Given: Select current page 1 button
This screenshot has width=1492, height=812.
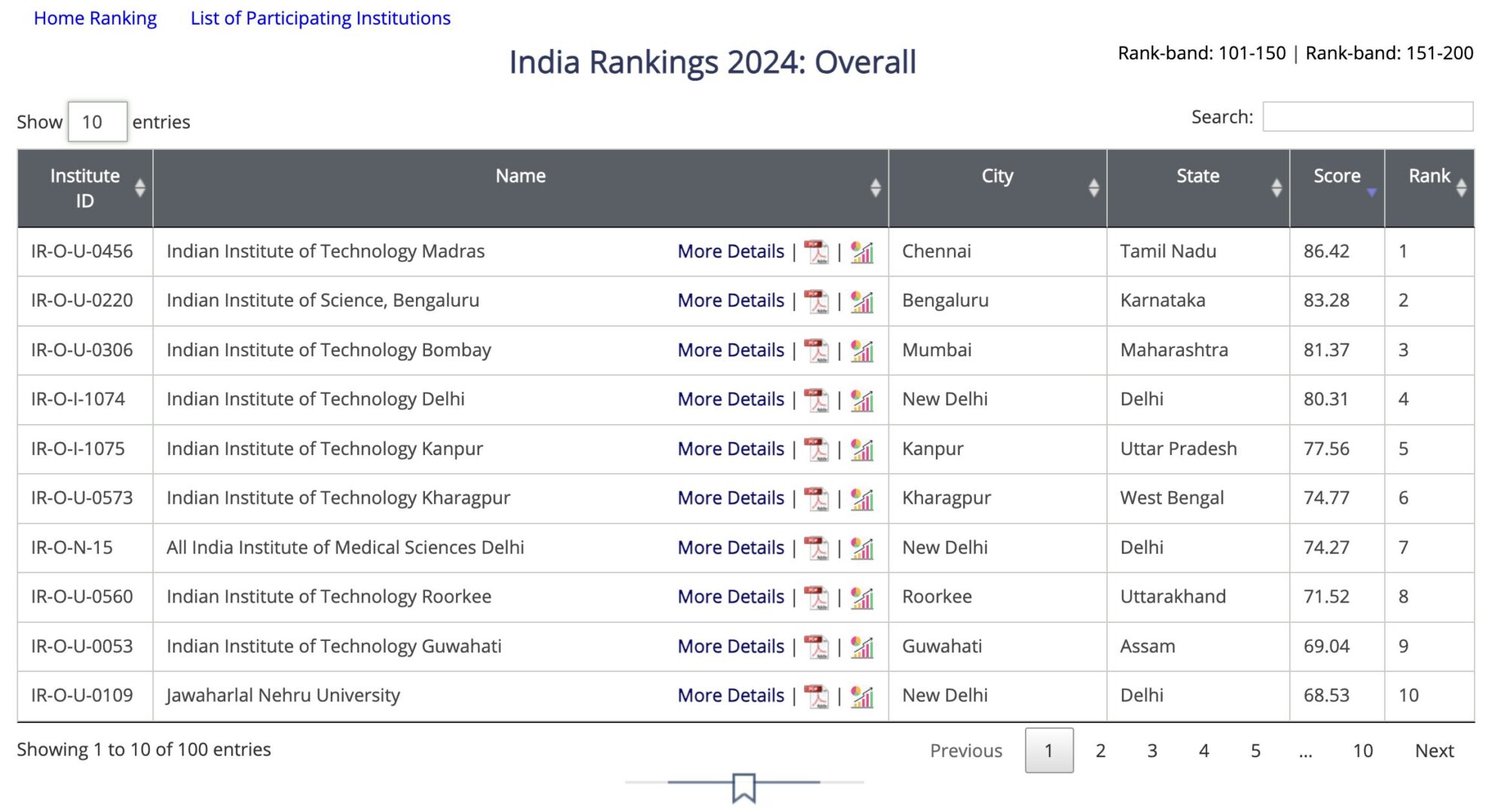Looking at the screenshot, I should pos(1049,750).
